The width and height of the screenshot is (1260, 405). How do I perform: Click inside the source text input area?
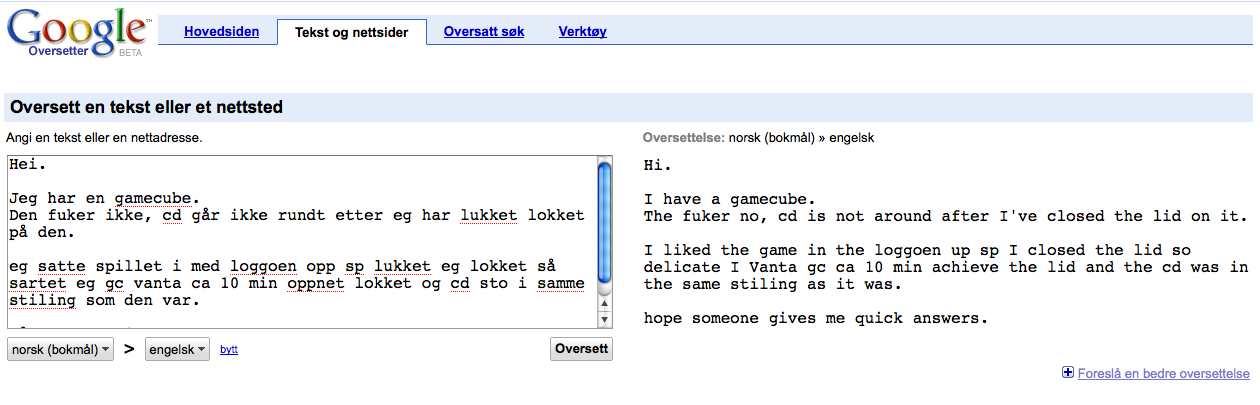301,242
